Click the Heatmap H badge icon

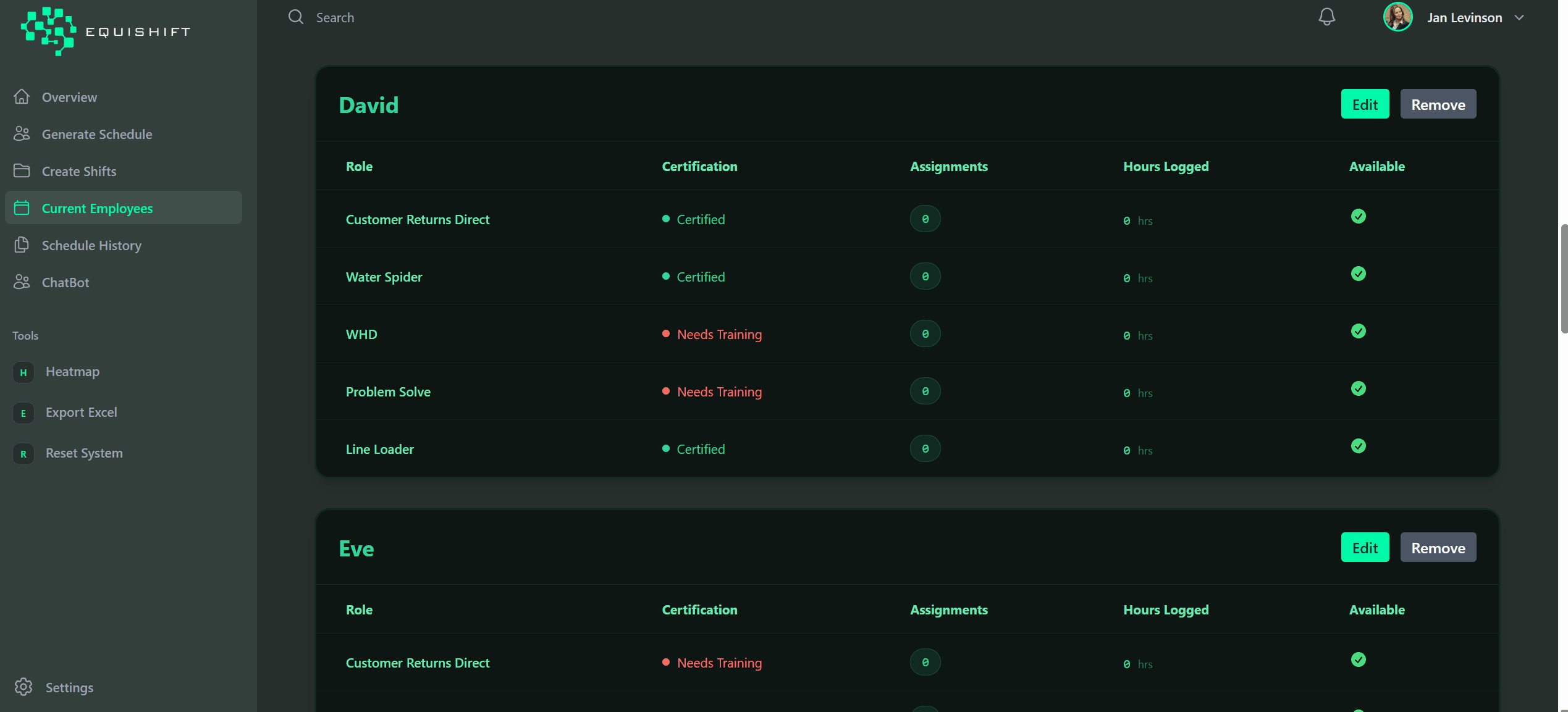click(x=23, y=372)
